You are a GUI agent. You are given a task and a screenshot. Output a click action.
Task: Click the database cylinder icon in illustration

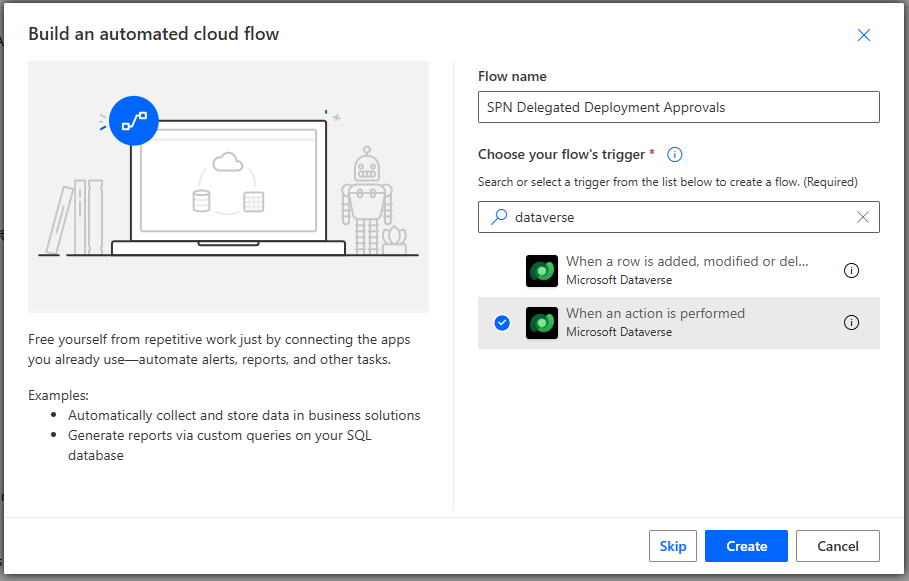coord(202,200)
